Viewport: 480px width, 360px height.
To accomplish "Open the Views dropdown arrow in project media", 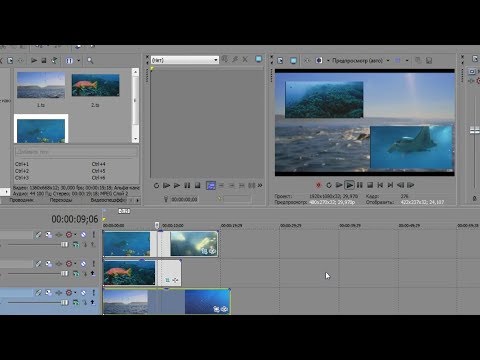I will (x=79, y=61).
